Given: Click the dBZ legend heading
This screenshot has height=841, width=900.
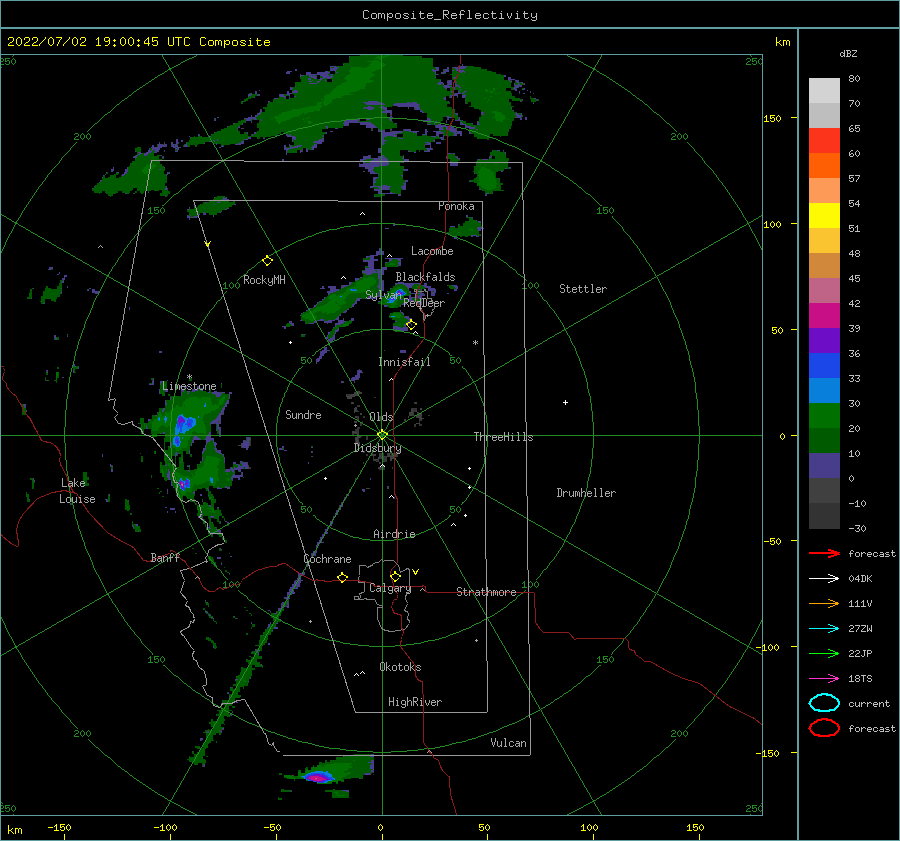Looking at the screenshot, I should pyautogui.click(x=848, y=53).
